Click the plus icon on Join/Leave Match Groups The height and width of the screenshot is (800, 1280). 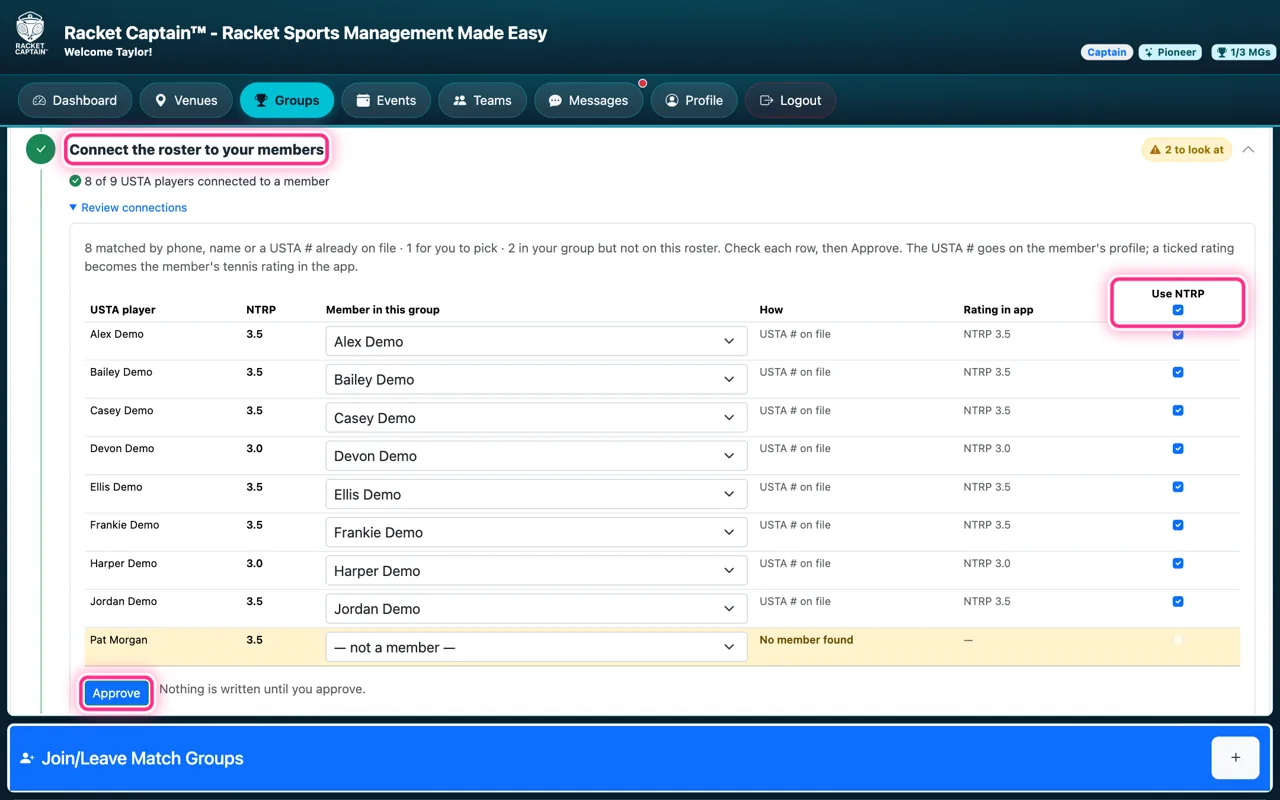tap(1235, 758)
